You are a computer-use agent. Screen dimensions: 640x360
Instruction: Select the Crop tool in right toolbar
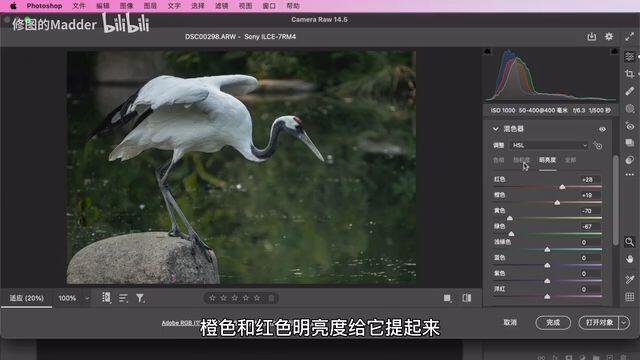pyautogui.click(x=629, y=74)
